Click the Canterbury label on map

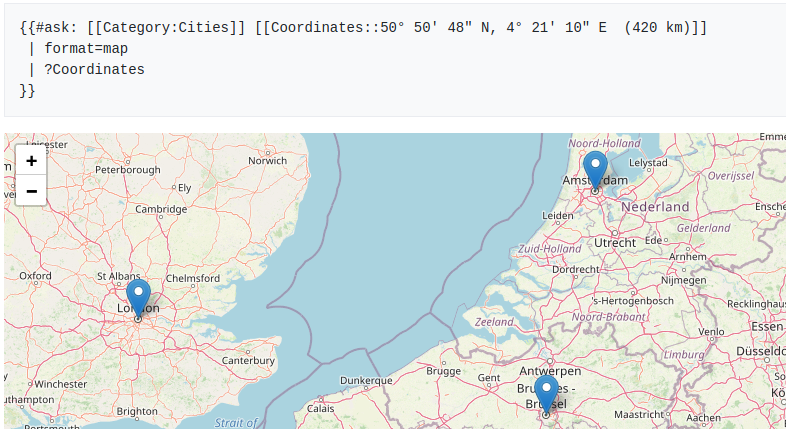pos(248,360)
